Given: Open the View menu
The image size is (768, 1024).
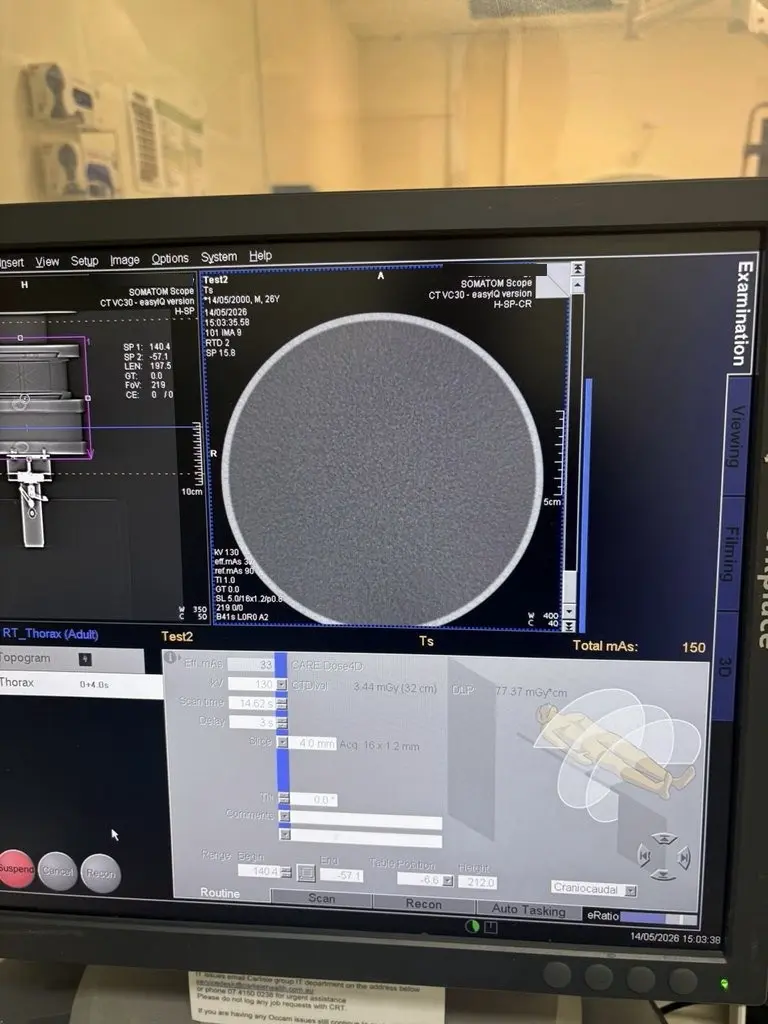Looking at the screenshot, I should click(x=47, y=262).
